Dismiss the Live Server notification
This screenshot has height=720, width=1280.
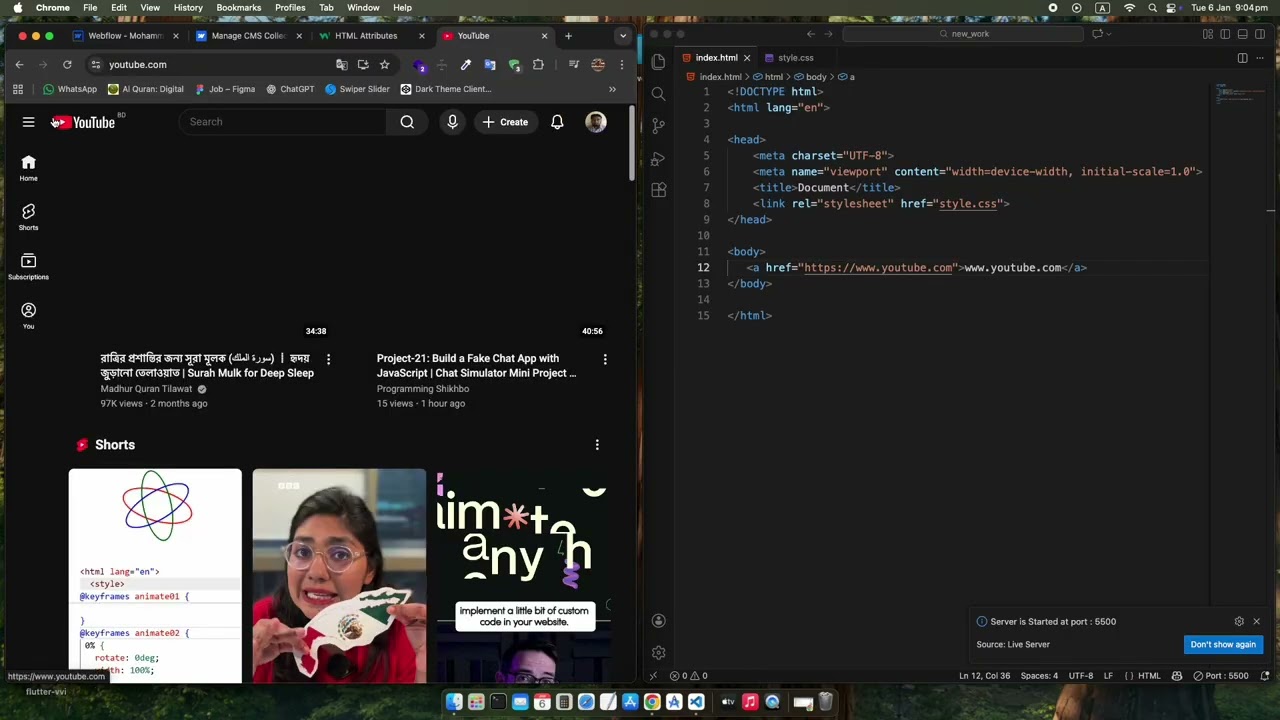[1256, 622]
